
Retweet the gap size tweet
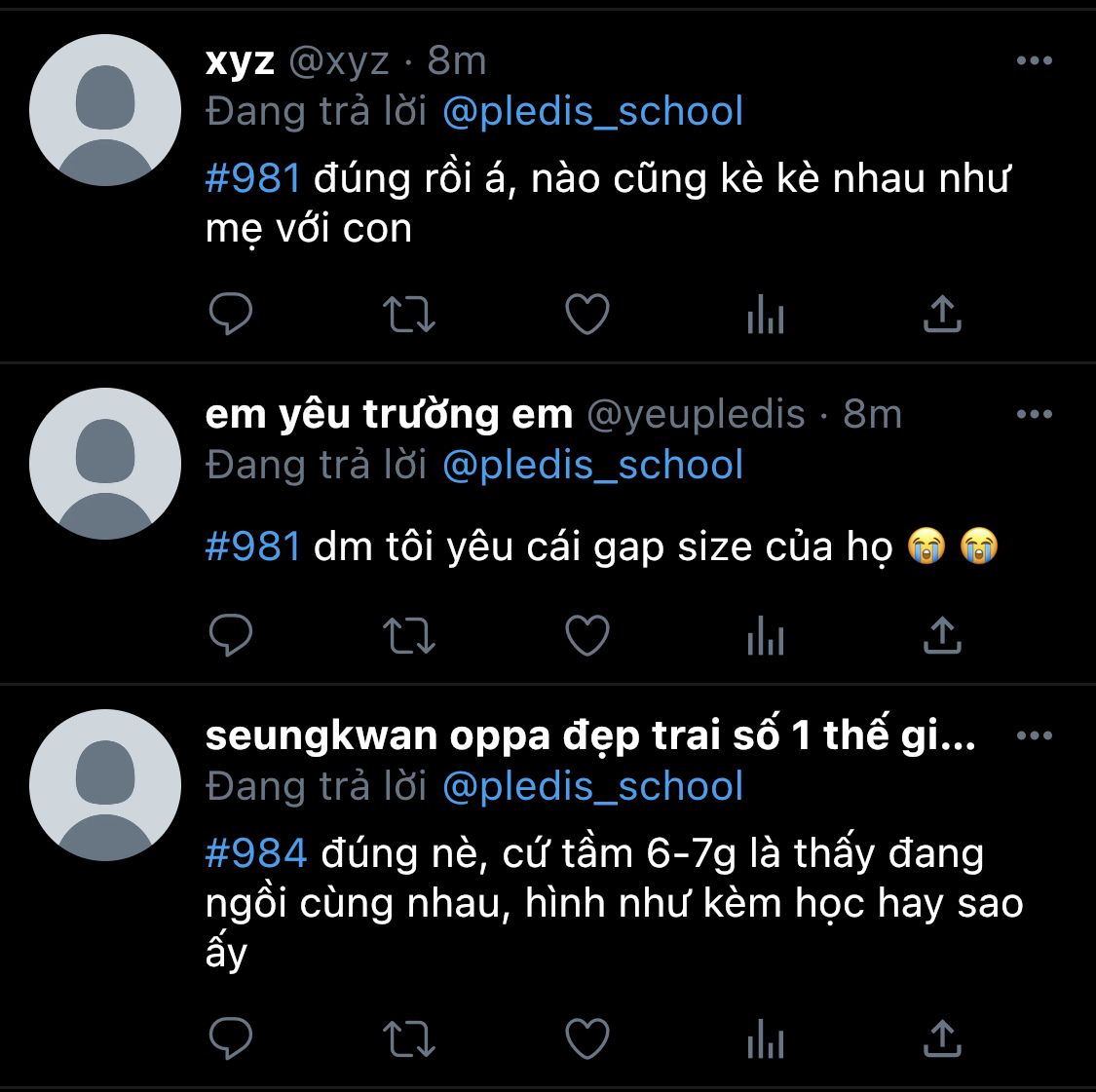pyautogui.click(x=409, y=636)
